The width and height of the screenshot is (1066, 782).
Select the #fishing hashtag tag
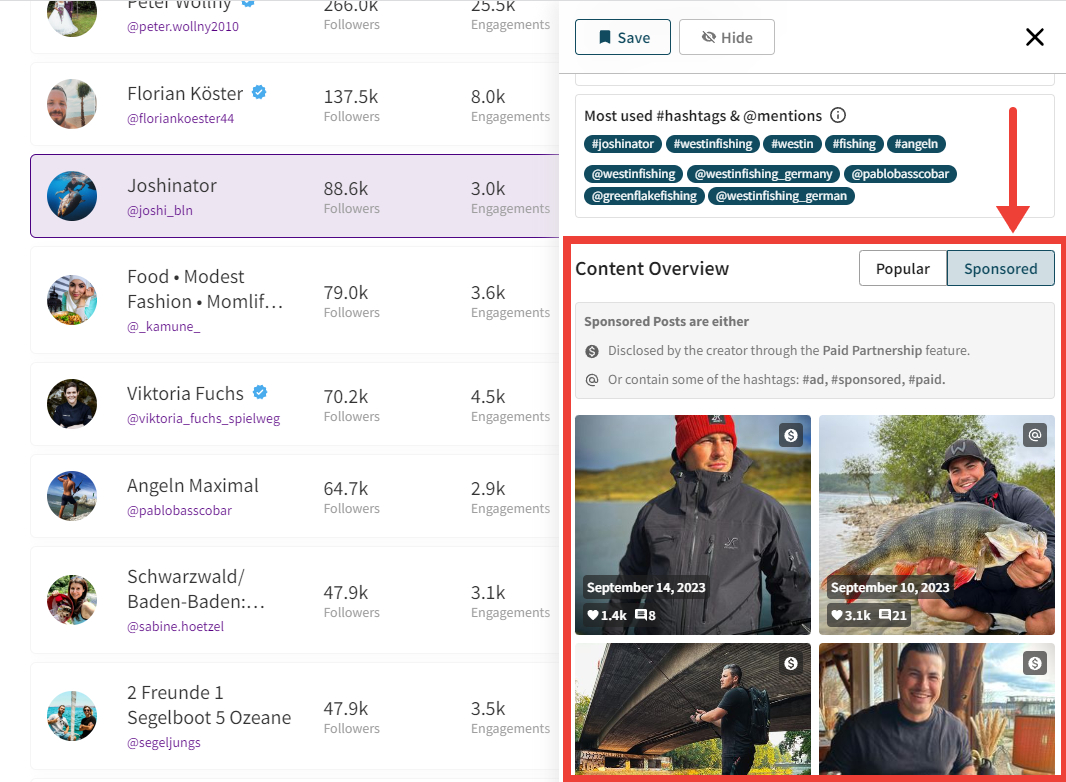click(854, 144)
